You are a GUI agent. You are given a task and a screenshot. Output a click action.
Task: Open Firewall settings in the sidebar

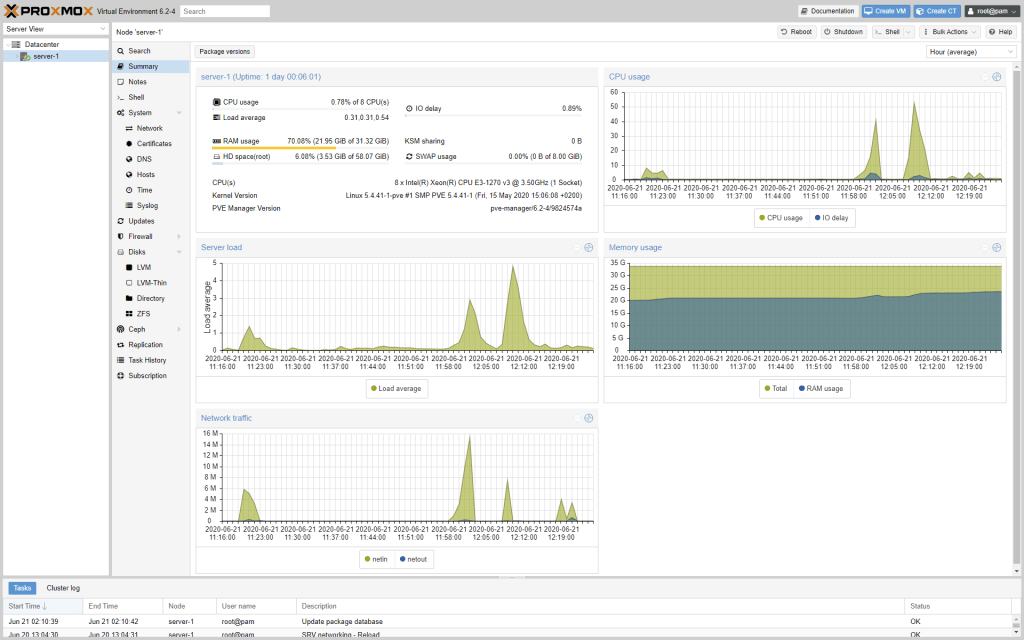tap(140, 237)
